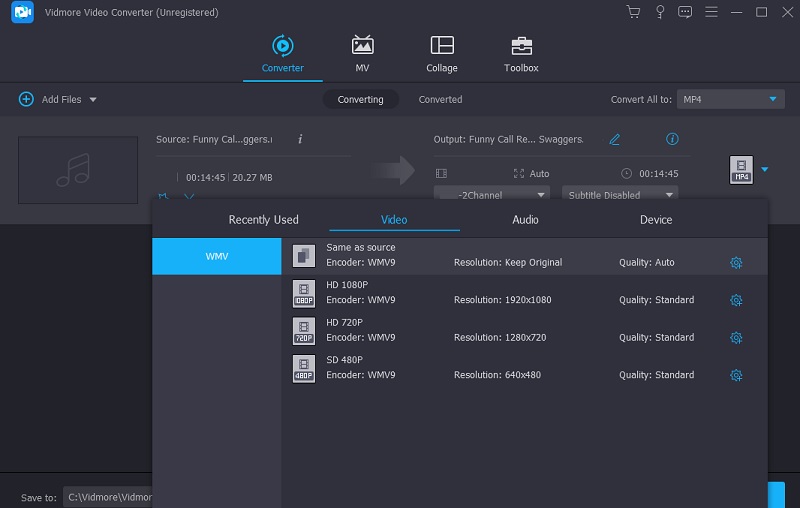Click the Add Files button
The image size is (800, 508).
coord(56,100)
